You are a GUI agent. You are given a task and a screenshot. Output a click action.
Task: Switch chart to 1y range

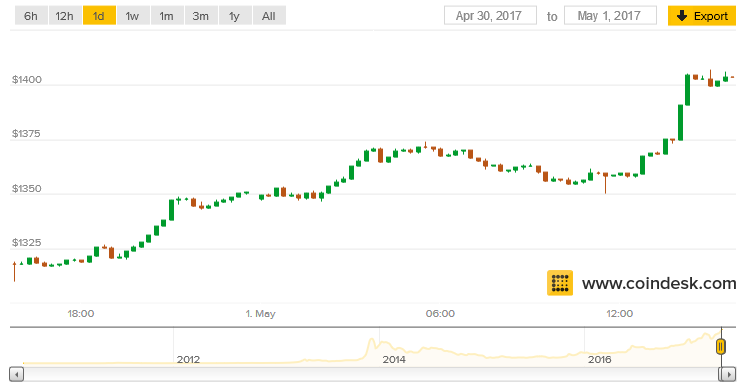tap(235, 16)
